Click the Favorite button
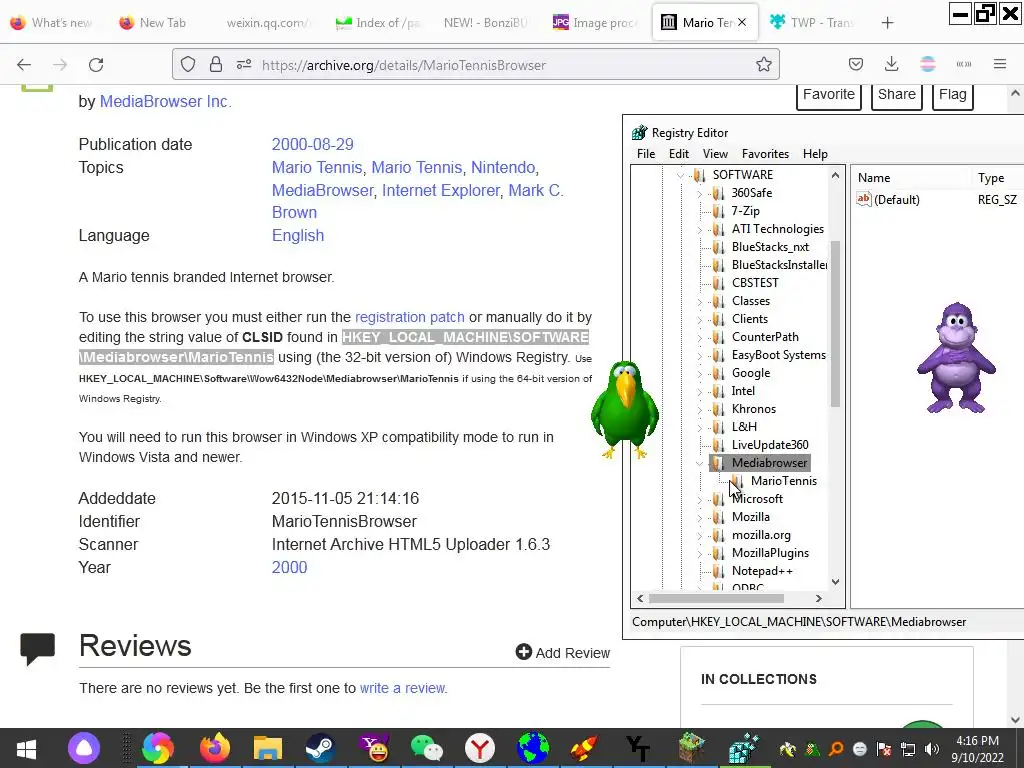Screen dimensions: 1024x768 coord(829,95)
